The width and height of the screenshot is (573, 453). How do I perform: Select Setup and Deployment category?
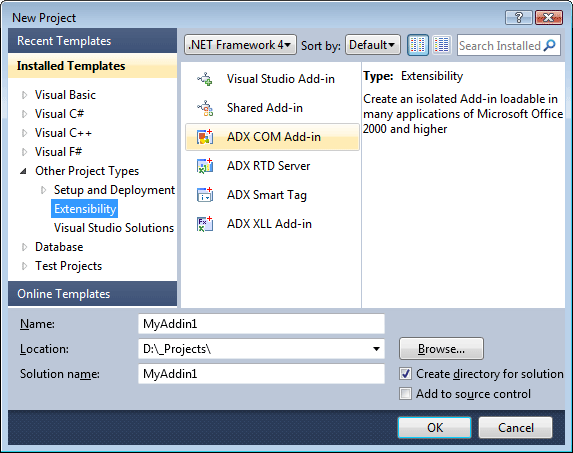(x=114, y=190)
